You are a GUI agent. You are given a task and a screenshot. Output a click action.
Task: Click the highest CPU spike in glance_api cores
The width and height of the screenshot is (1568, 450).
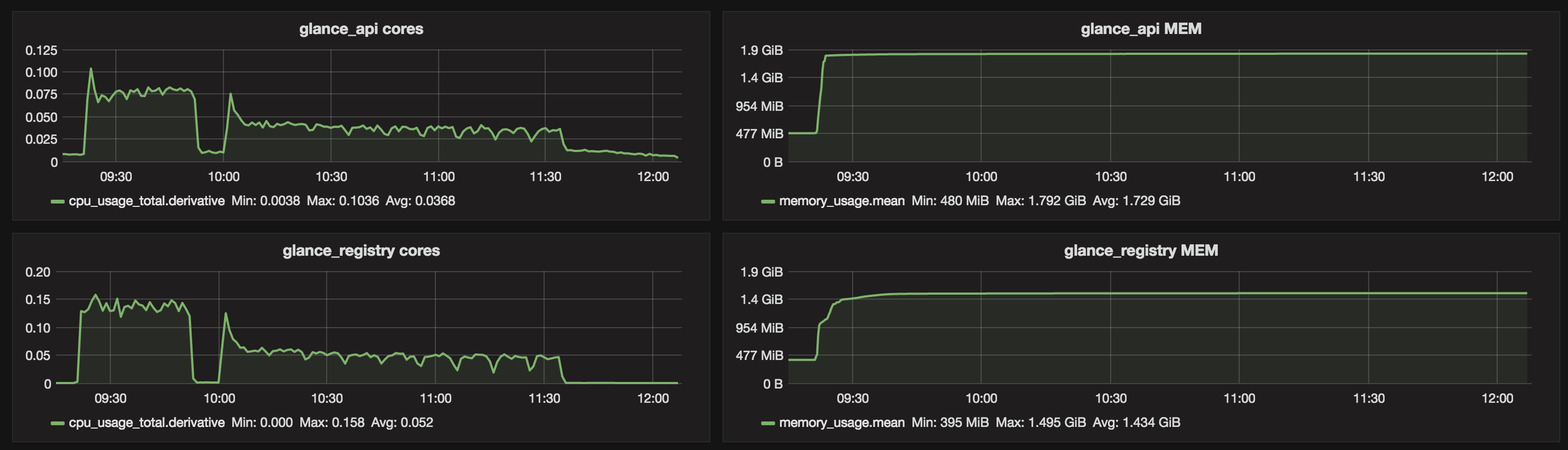pyautogui.click(x=91, y=69)
